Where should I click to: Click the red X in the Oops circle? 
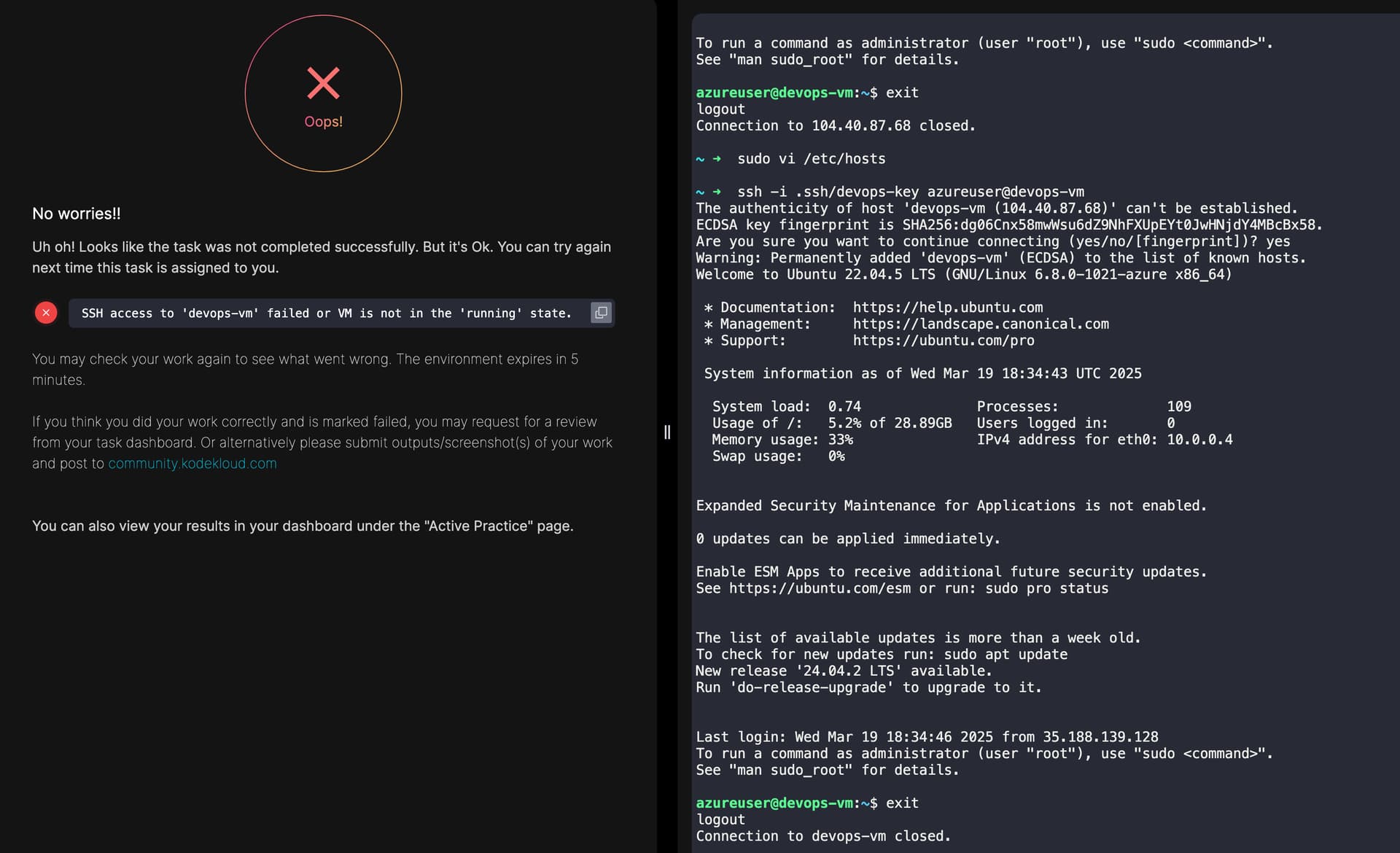tap(323, 83)
